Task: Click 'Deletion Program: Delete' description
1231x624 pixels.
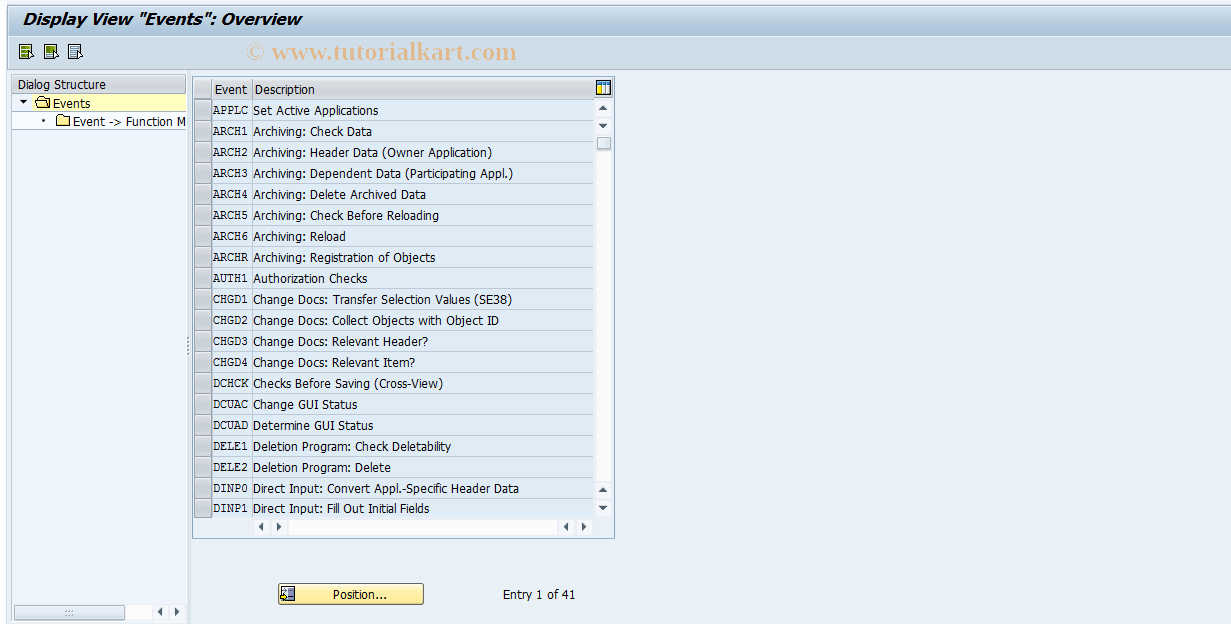Action: tap(322, 467)
